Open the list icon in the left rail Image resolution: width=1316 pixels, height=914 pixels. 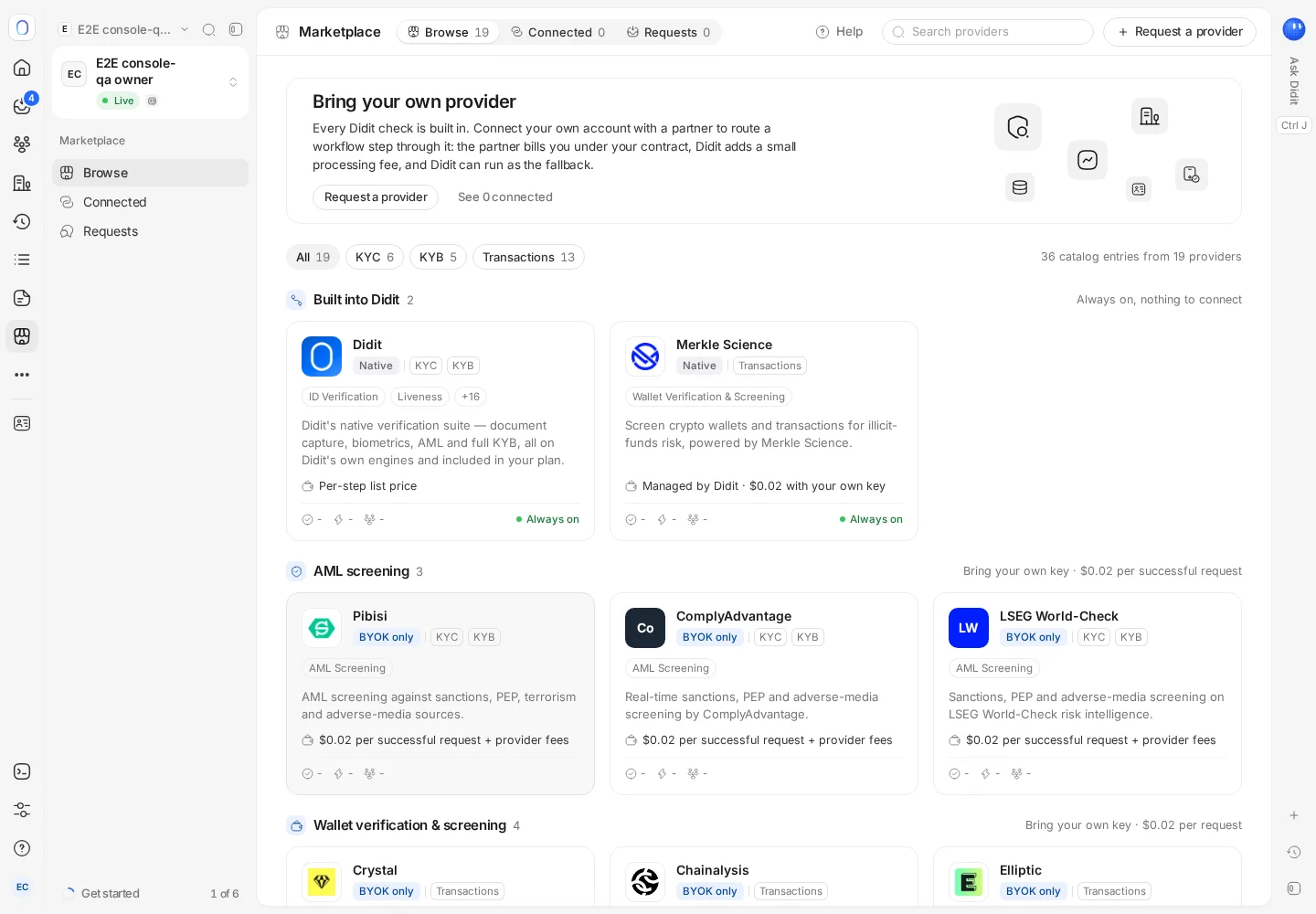tap(22, 260)
